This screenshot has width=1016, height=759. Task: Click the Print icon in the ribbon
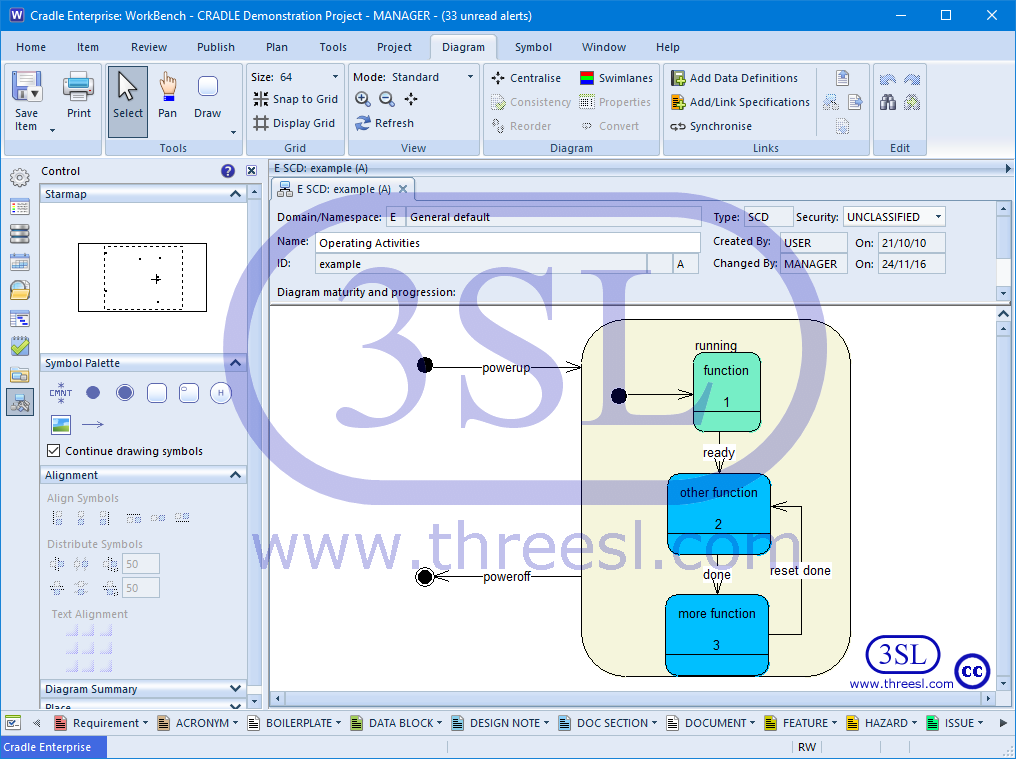tap(78, 86)
